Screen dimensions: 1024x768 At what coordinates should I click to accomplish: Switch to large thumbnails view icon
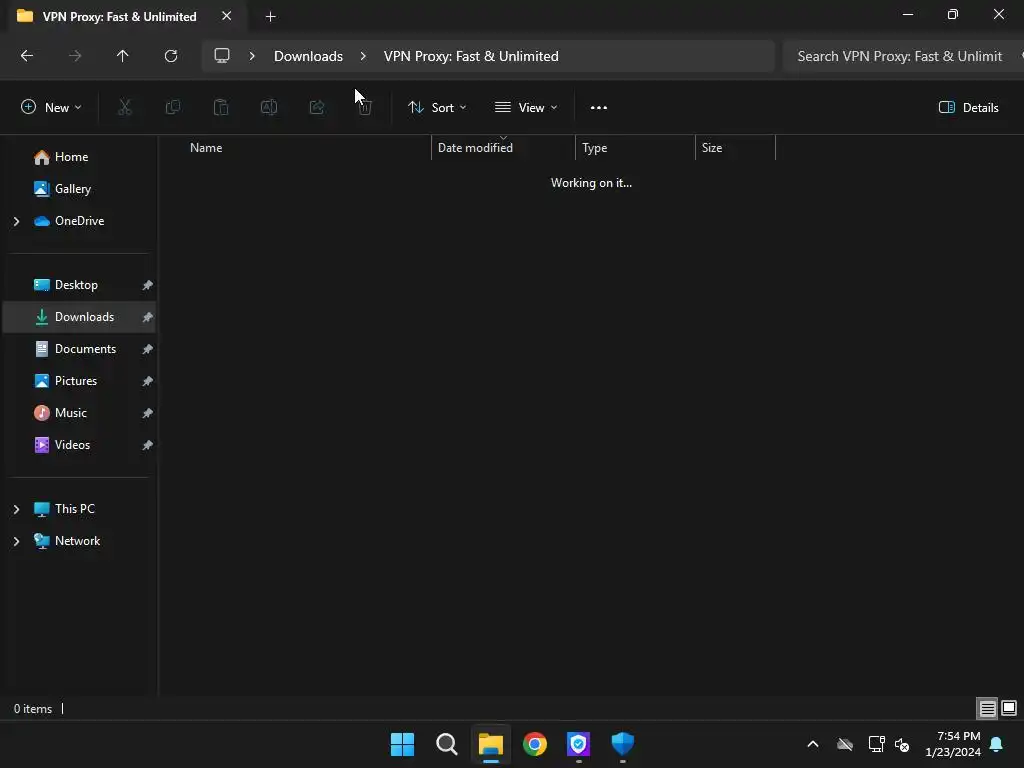pos(1009,708)
